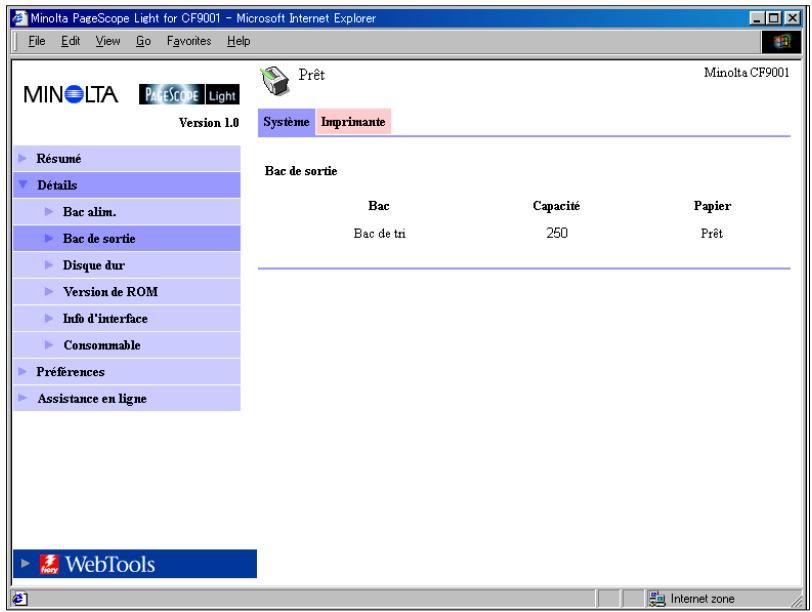Expand the WebTools arrow
This screenshot has width=812, height=612.
coord(25,563)
